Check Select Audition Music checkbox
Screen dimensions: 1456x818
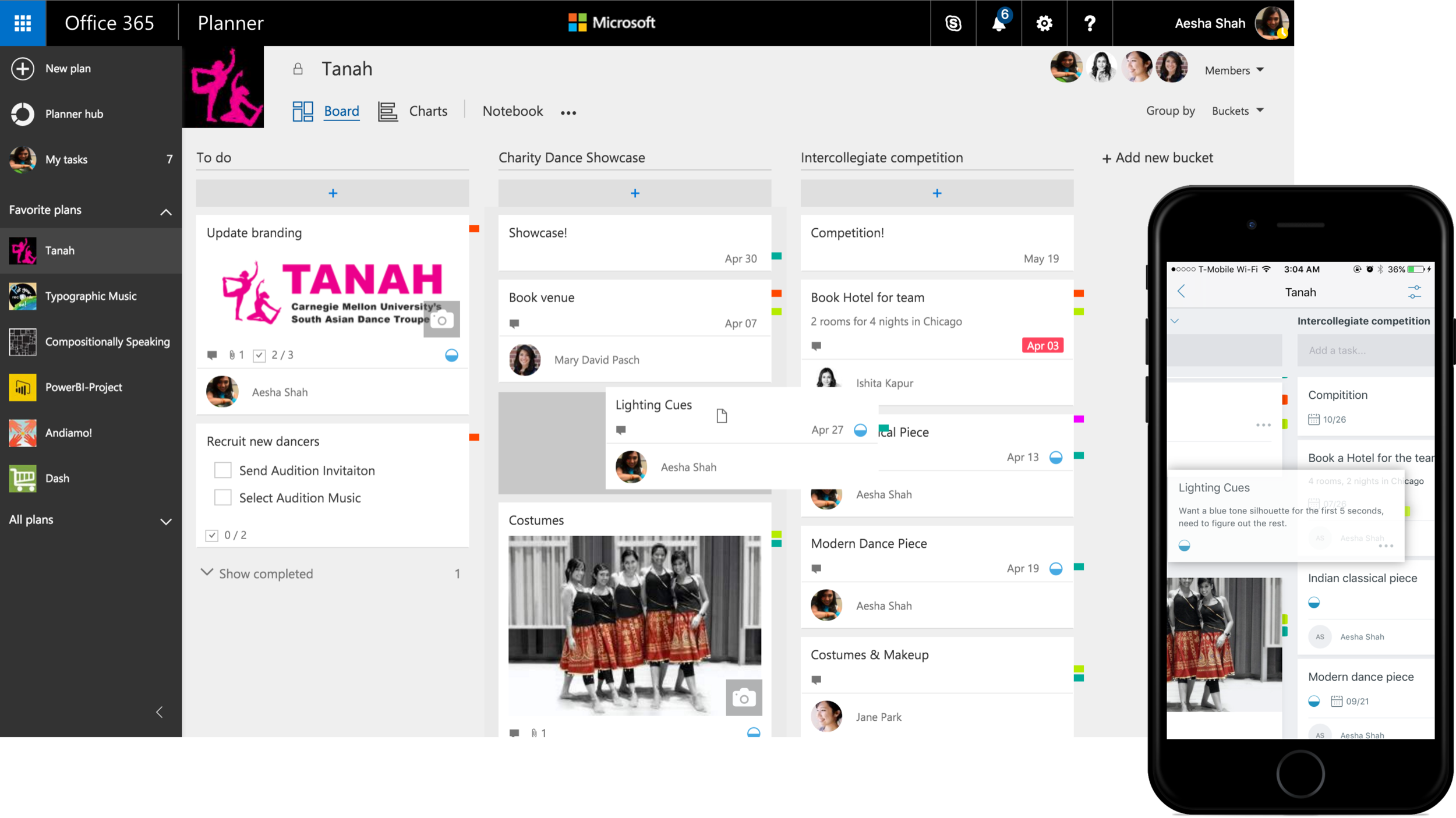tap(223, 498)
